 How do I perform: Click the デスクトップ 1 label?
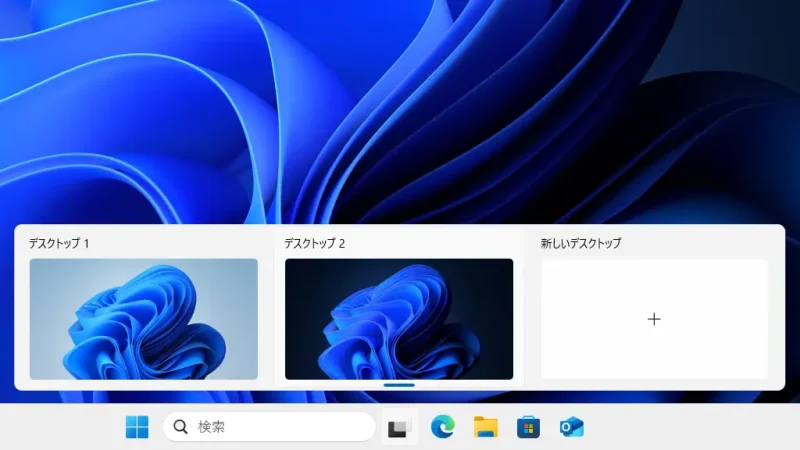click(59, 243)
